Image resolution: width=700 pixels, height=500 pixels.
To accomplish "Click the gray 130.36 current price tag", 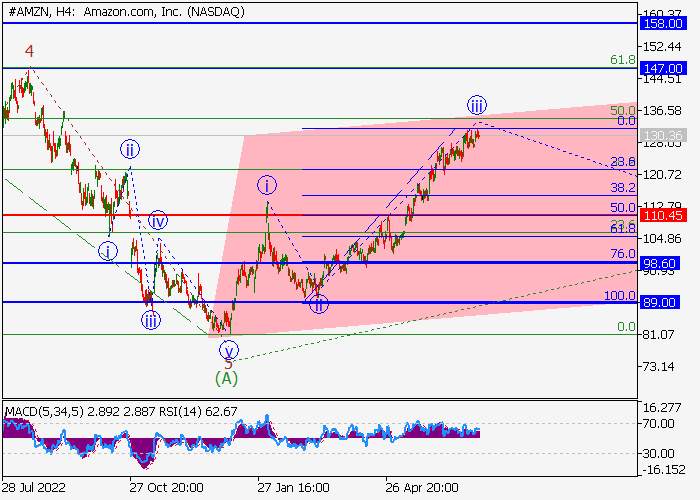I will [663, 135].
